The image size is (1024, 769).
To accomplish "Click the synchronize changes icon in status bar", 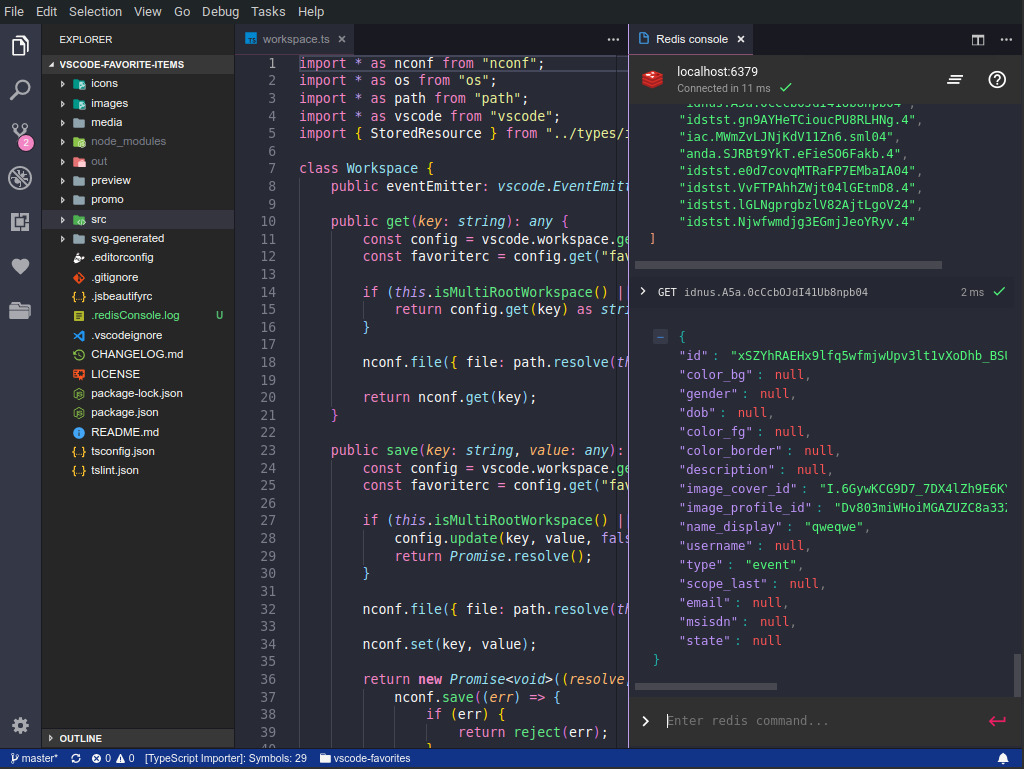I will click(x=76, y=758).
